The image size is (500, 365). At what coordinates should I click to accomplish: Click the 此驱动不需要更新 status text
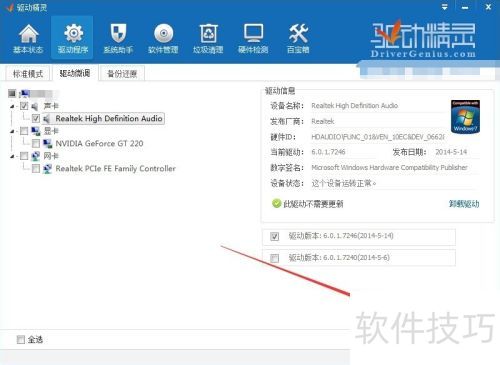point(313,204)
